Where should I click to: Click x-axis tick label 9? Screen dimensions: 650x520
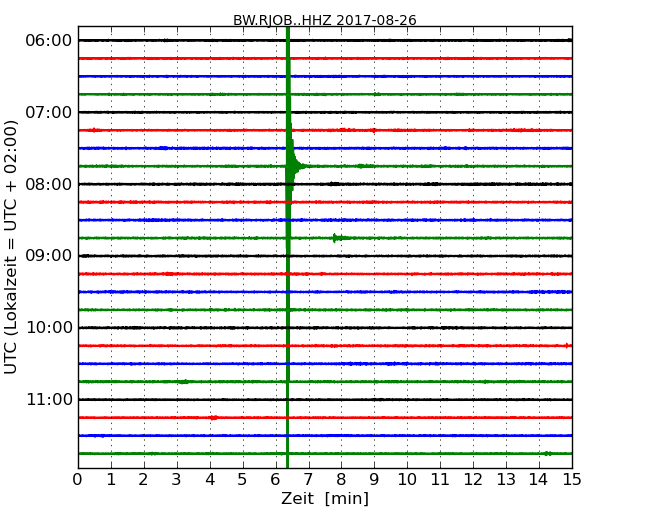click(x=374, y=480)
